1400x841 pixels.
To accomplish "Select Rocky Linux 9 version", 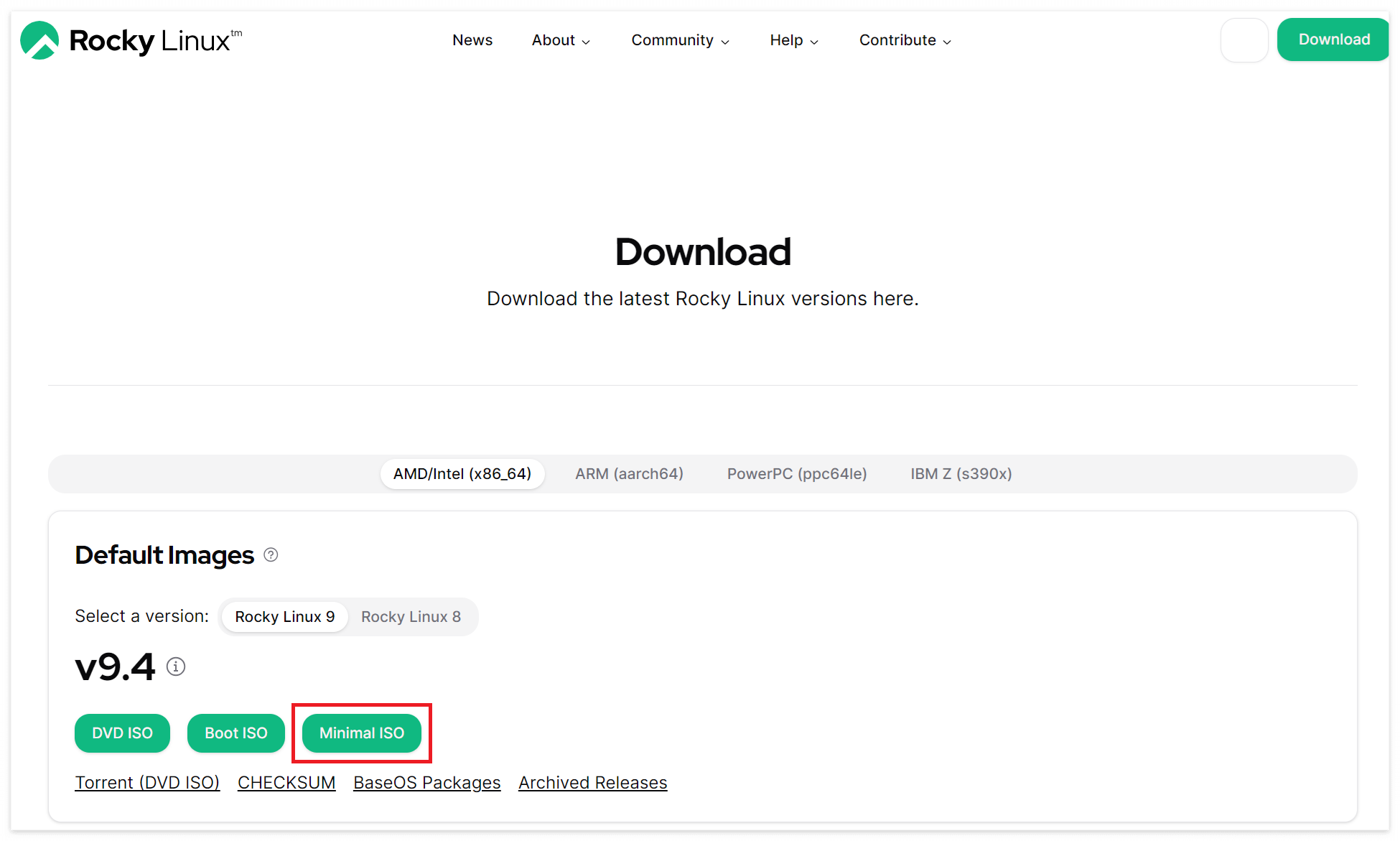I will pos(284,617).
